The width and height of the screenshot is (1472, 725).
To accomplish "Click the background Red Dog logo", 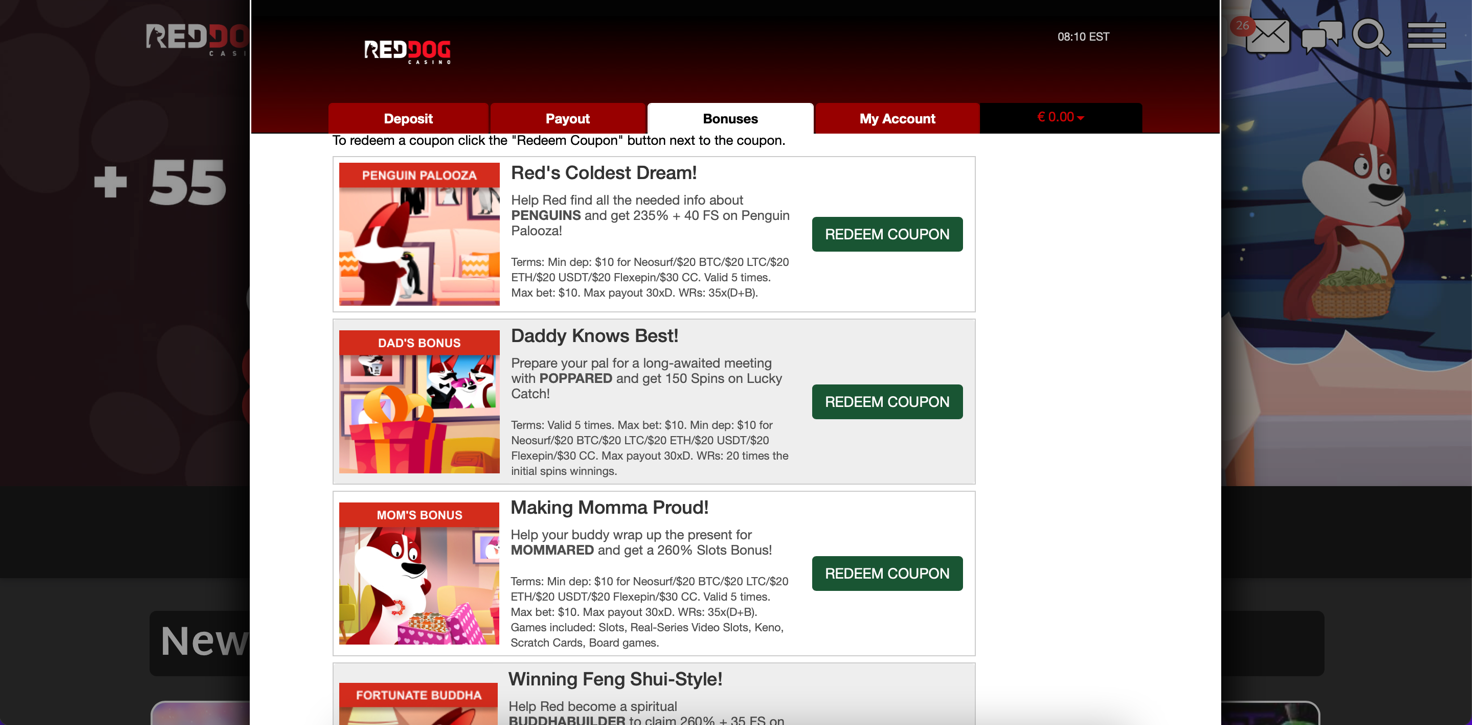I will coord(197,39).
